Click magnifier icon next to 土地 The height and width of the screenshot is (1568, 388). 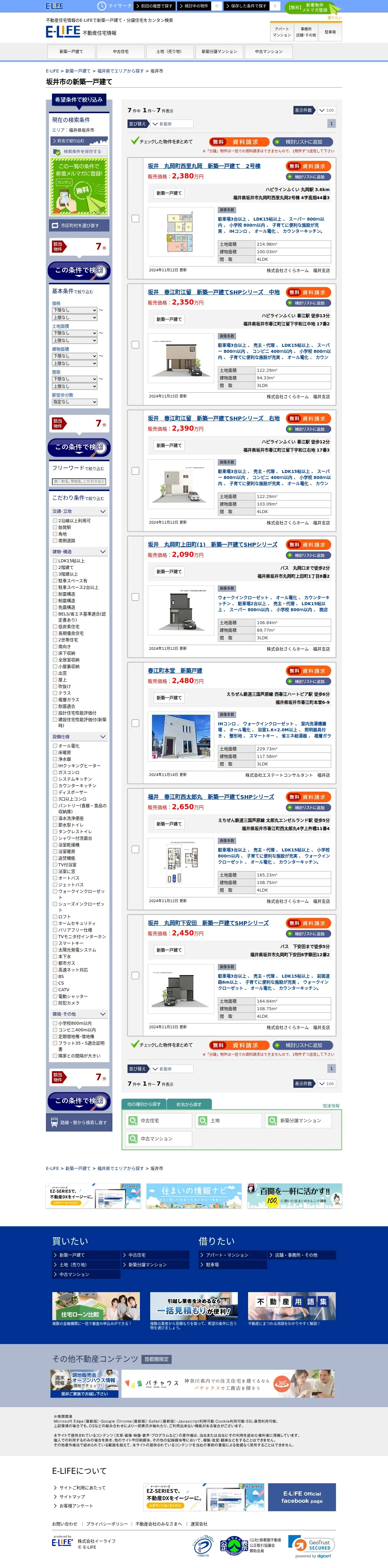pos(203,1121)
